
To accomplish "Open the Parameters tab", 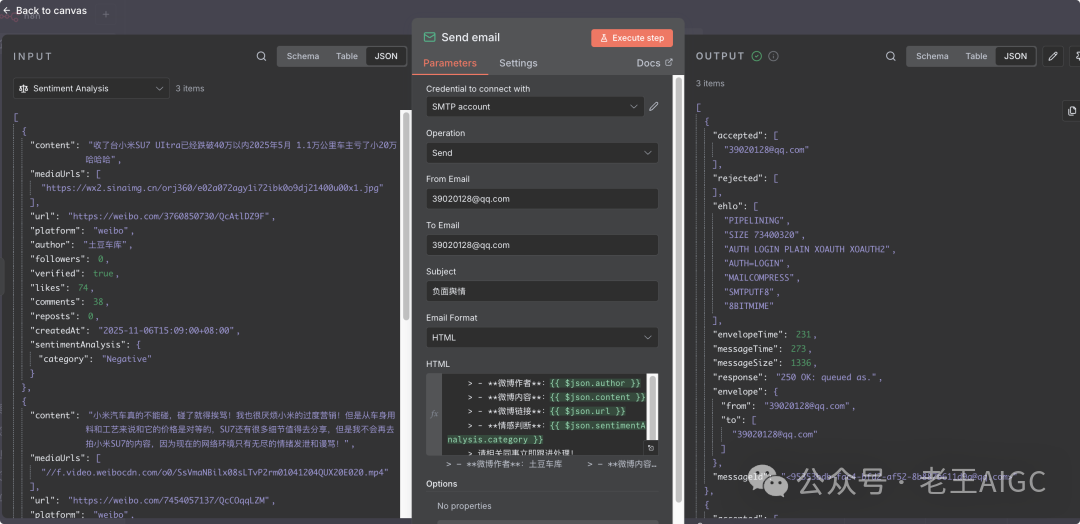I will pyautogui.click(x=450, y=63).
